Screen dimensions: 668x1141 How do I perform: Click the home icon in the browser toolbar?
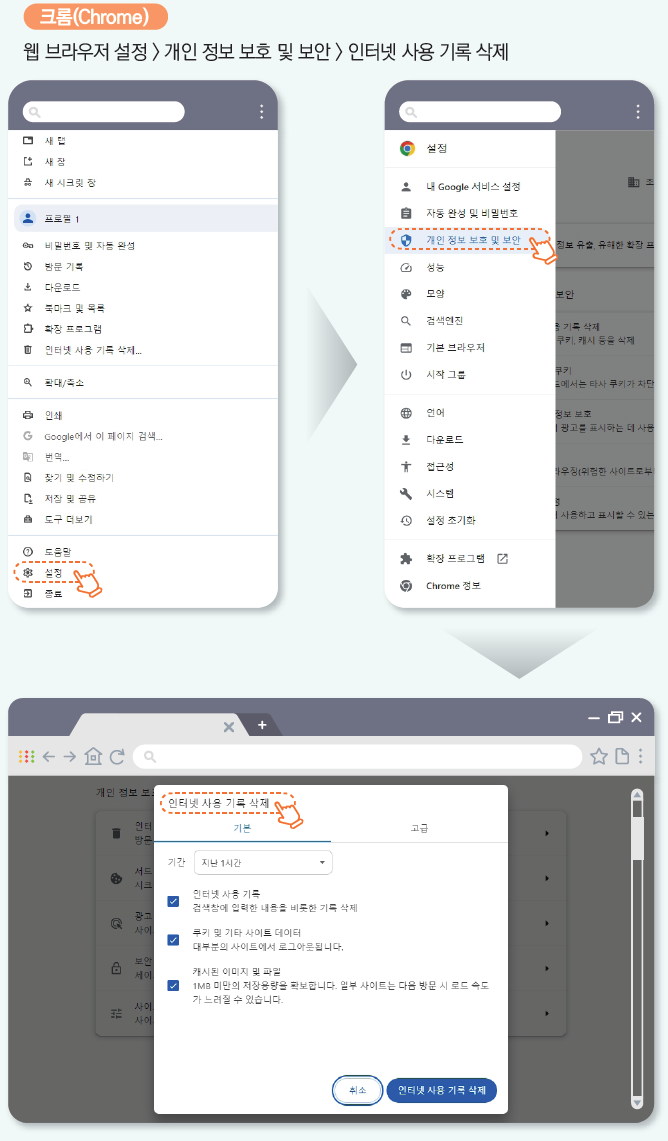[x=93, y=757]
